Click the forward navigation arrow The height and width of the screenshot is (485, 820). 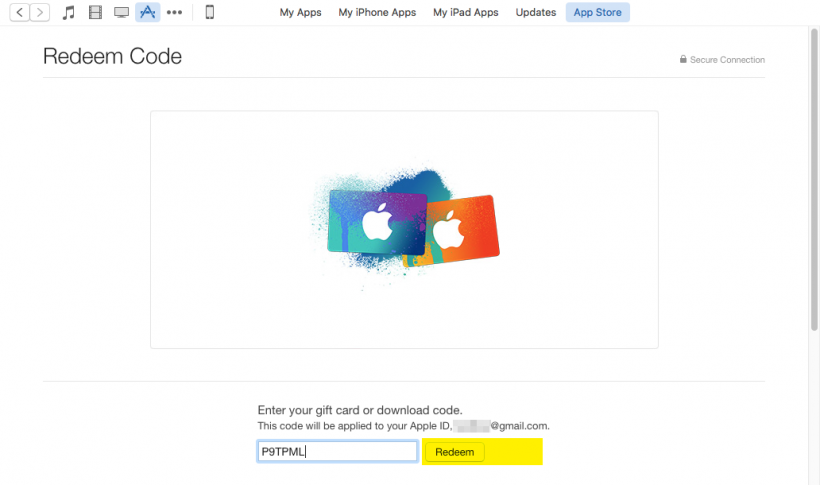click(x=40, y=13)
